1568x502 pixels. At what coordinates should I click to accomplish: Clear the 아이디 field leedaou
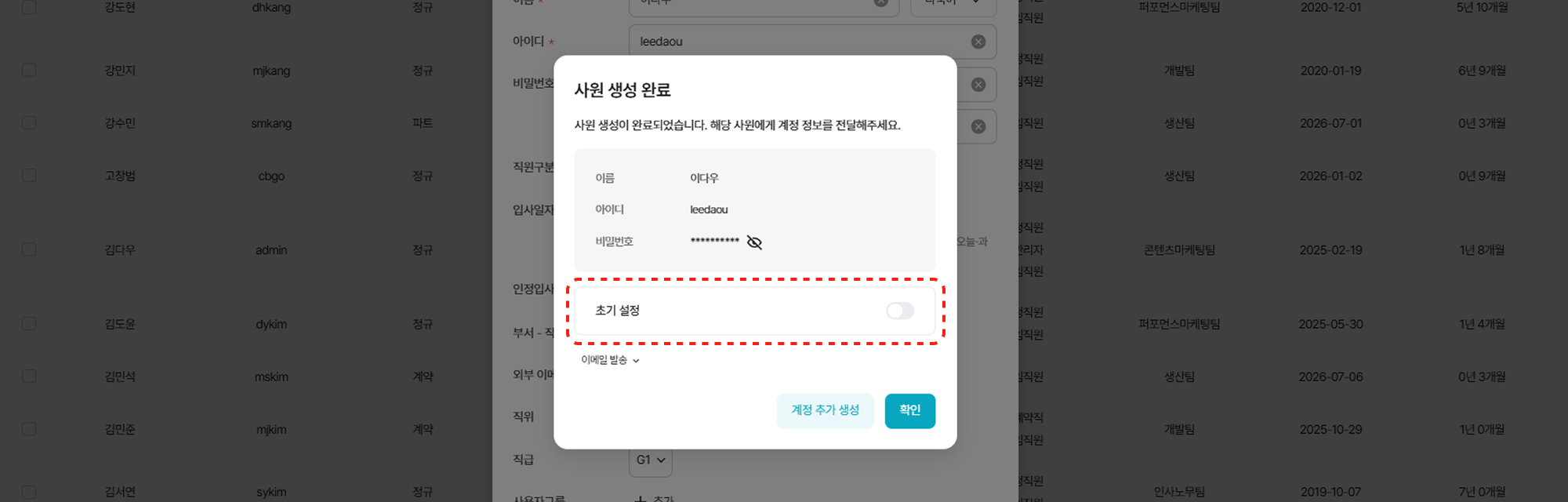click(978, 42)
